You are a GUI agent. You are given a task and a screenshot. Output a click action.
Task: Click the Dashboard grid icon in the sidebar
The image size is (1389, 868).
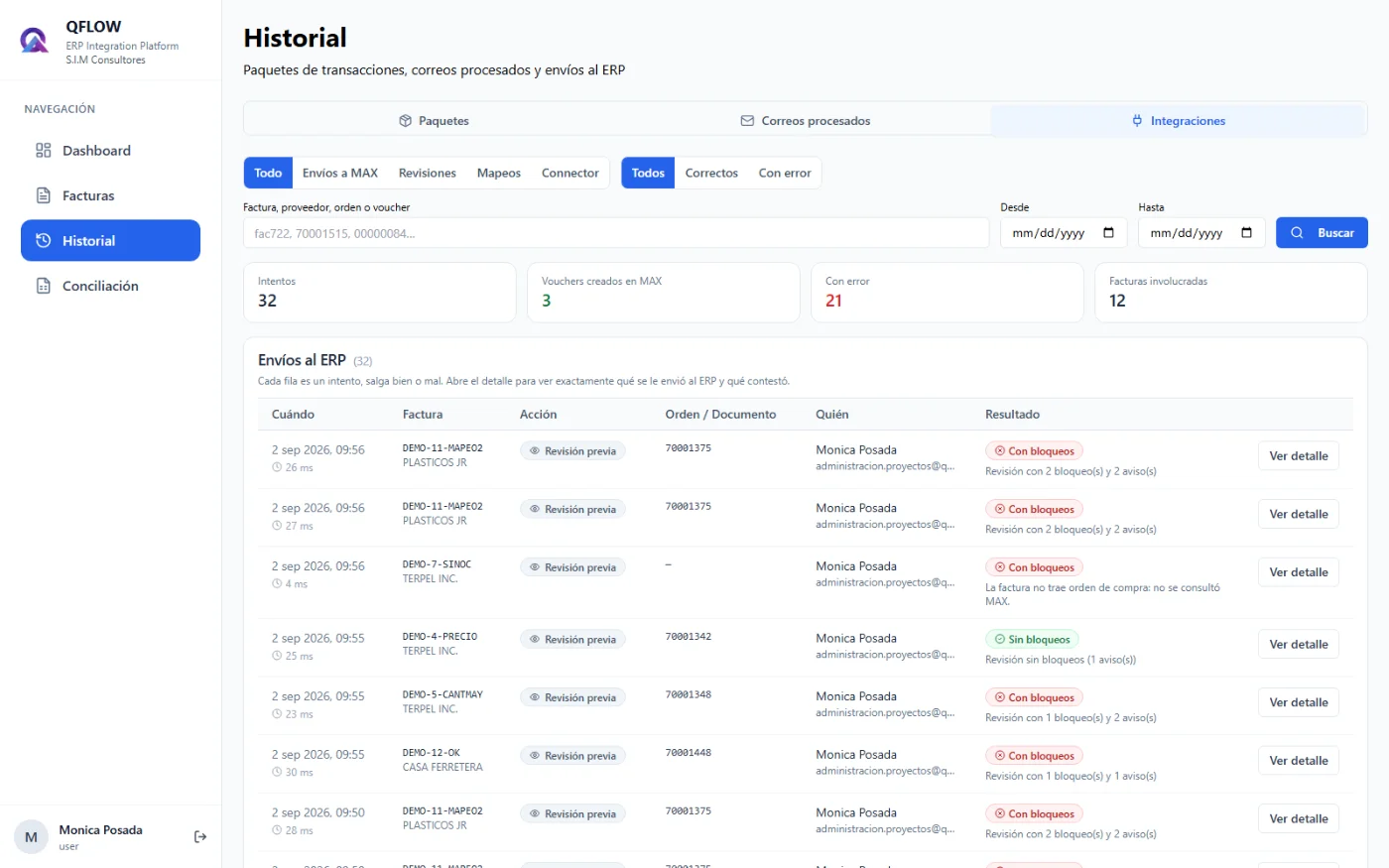pos(44,151)
